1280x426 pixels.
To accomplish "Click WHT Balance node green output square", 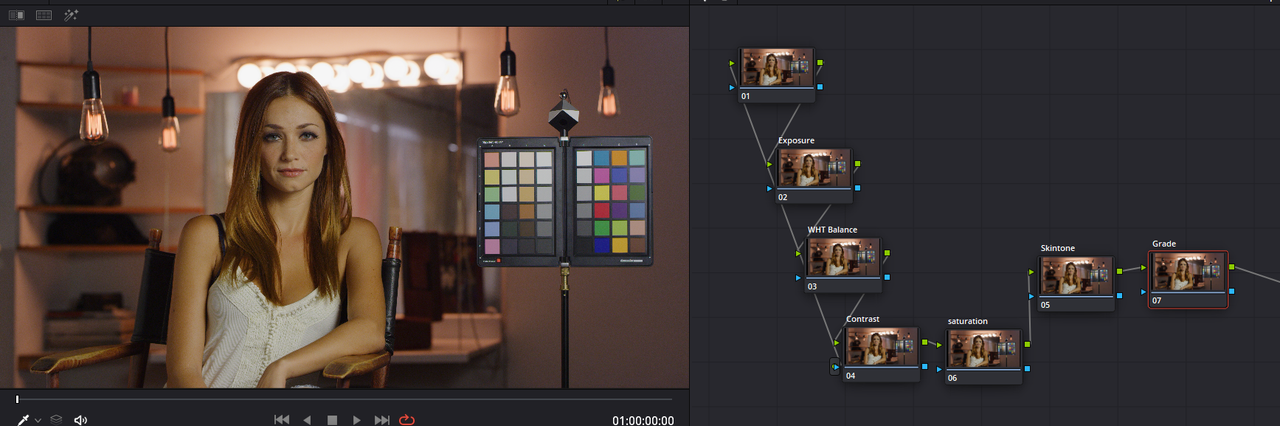I will [x=887, y=252].
